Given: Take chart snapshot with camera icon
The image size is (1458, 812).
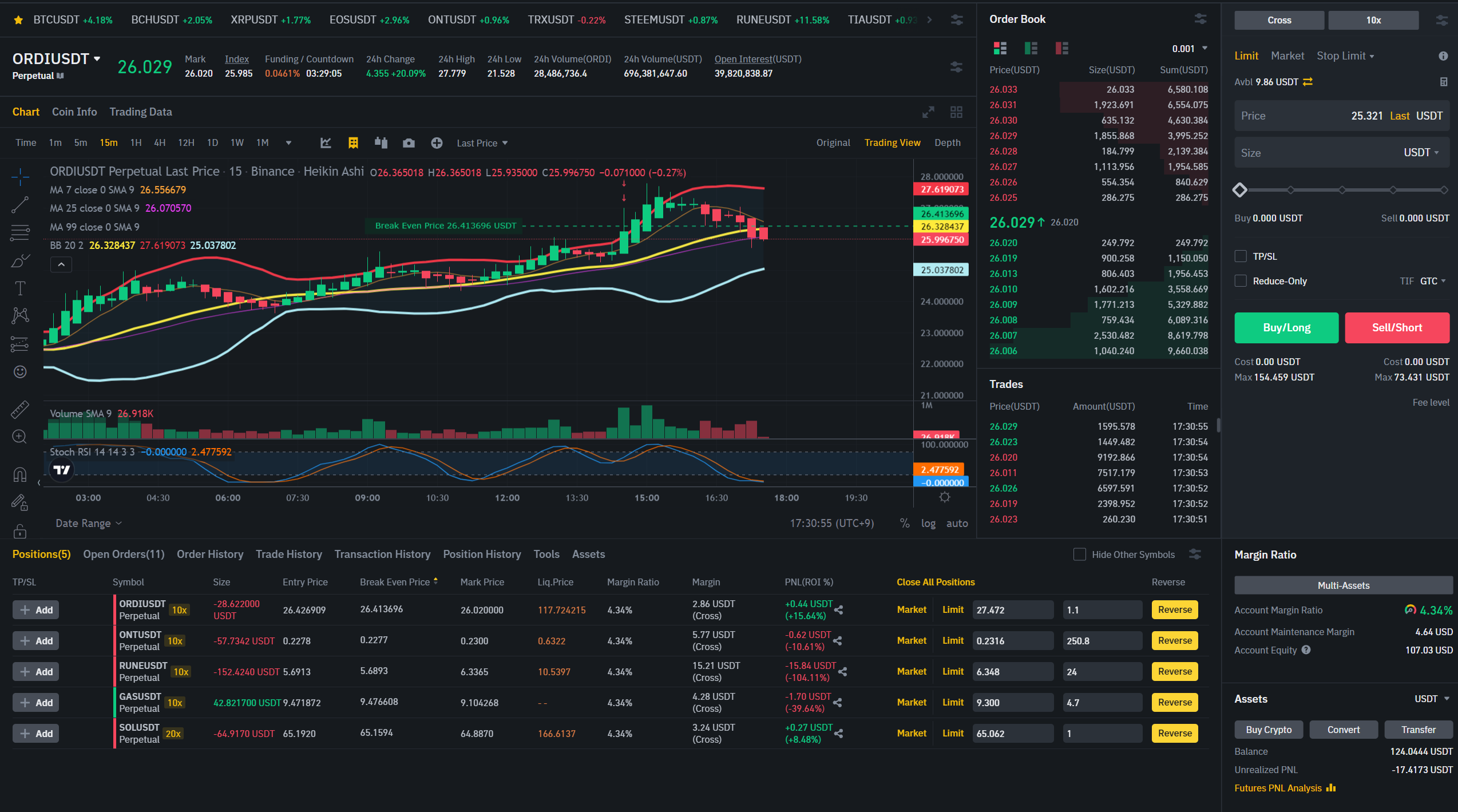Looking at the screenshot, I should (x=409, y=143).
